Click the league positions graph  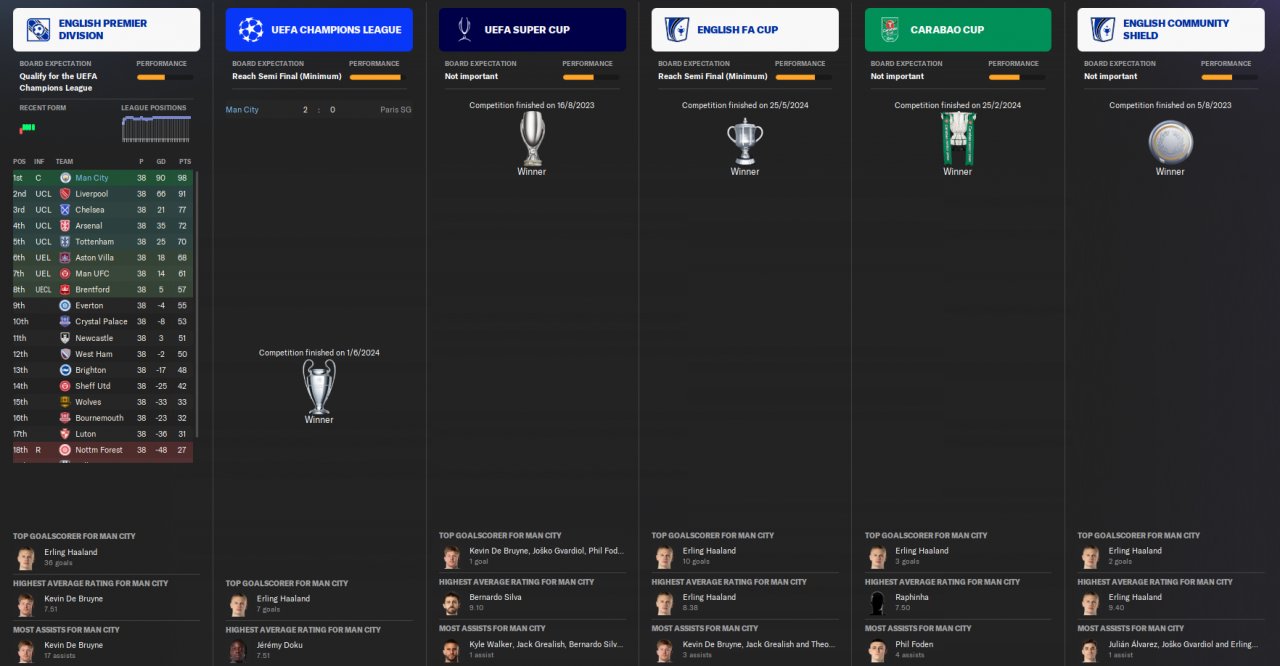156,129
